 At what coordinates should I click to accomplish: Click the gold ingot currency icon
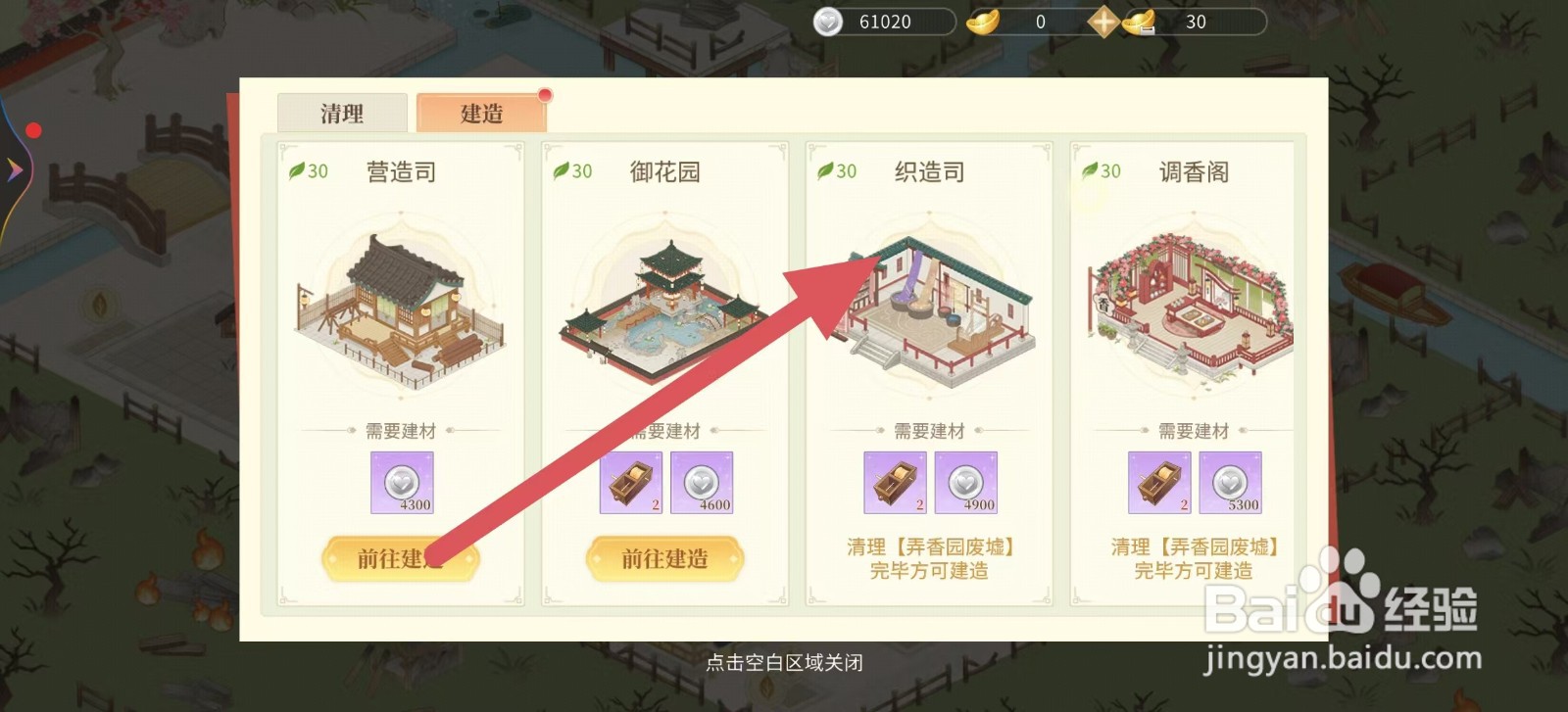point(983,22)
